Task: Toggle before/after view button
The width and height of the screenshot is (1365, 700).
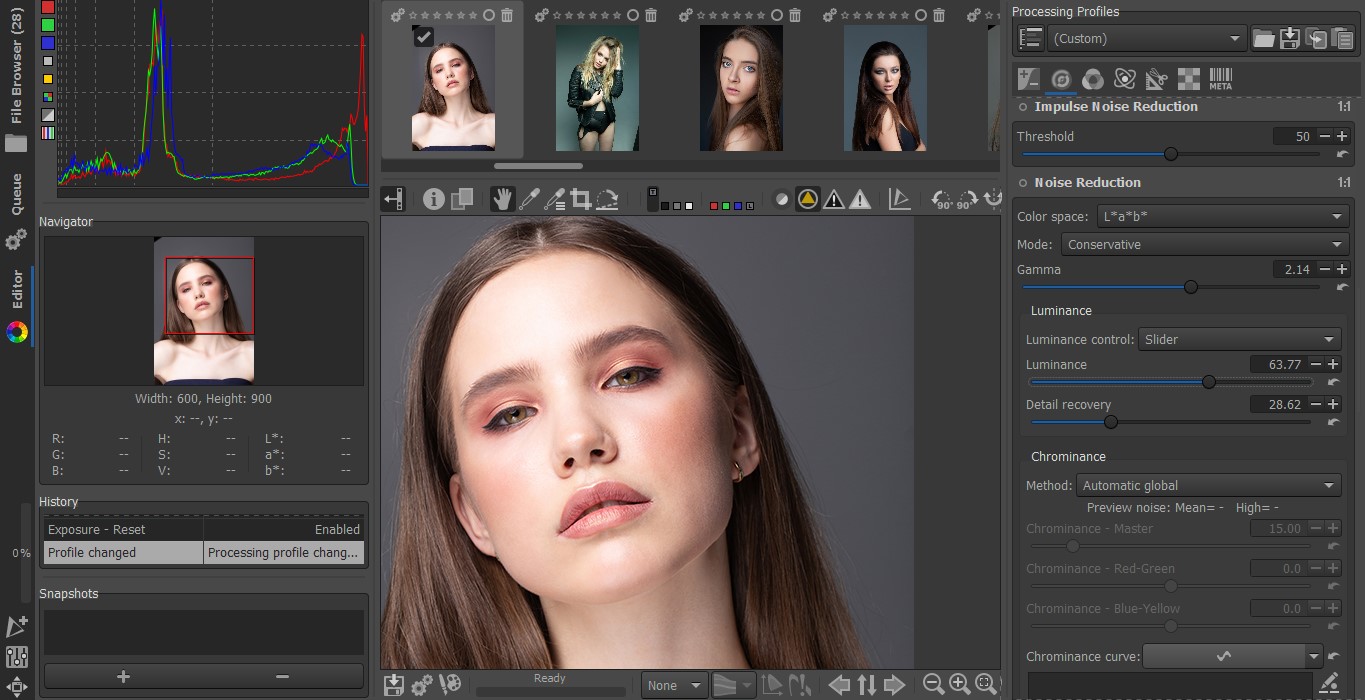Action: (461, 199)
